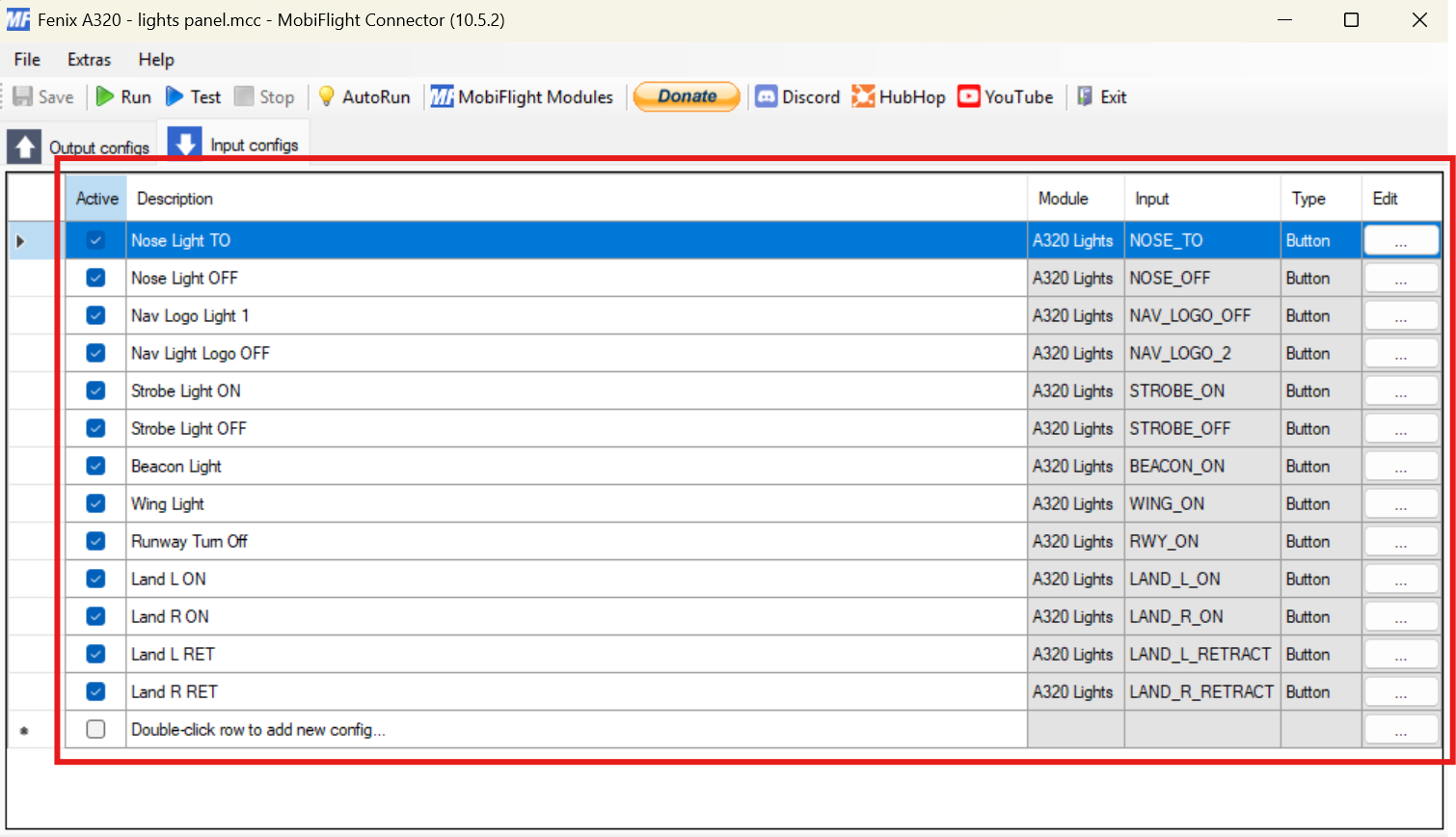Select the 'Button' type cell for Beacon Light
This screenshot has height=837, width=1456.
(x=1321, y=466)
